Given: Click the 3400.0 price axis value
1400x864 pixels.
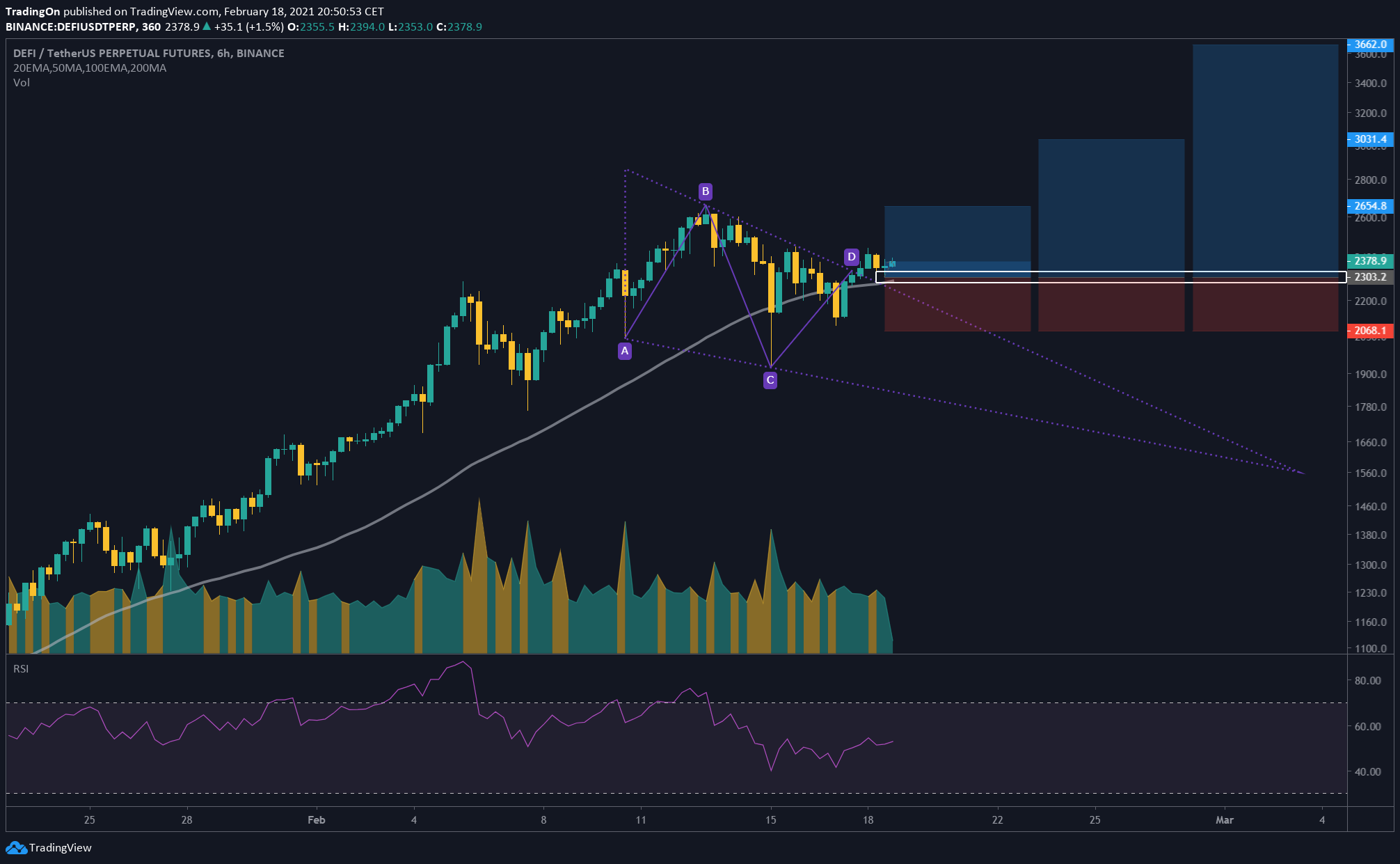Looking at the screenshot, I should tap(1371, 84).
